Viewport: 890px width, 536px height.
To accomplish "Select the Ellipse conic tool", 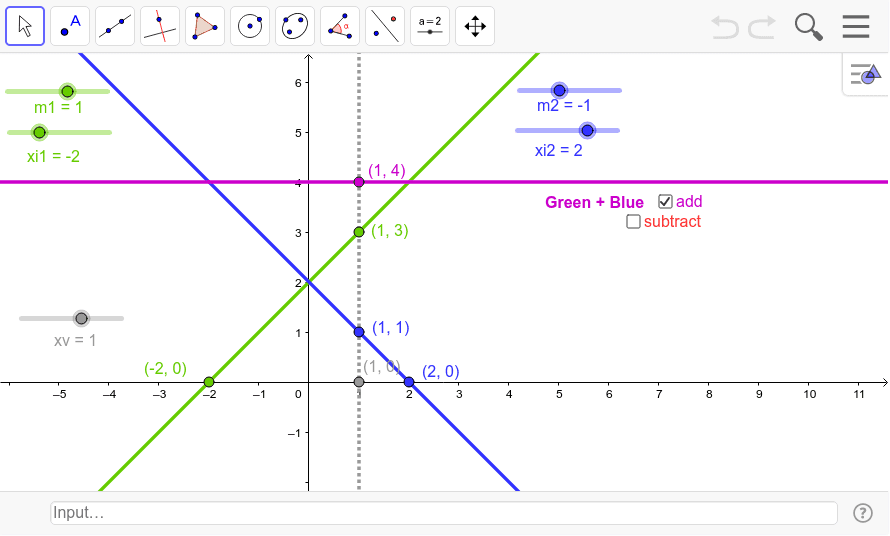I will pyautogui.click(x=295, y=26).
